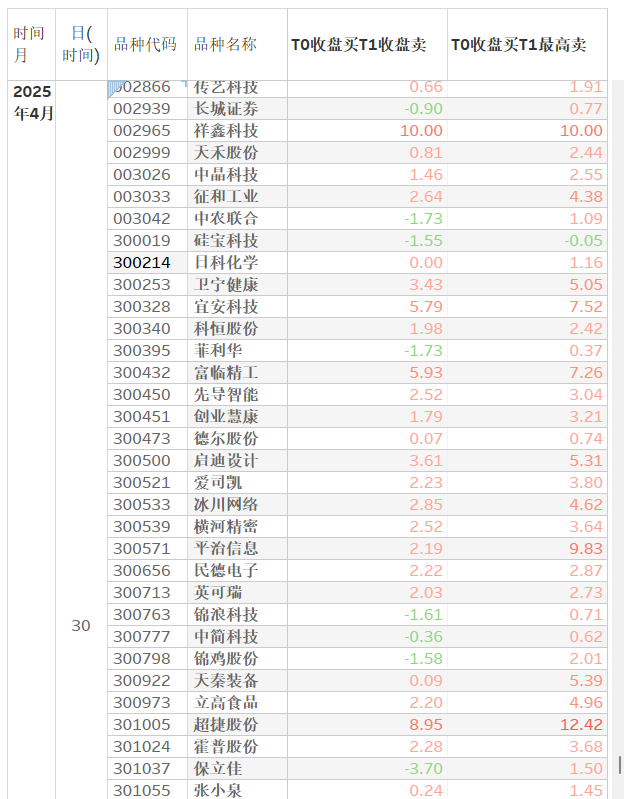This screenshot has height=799, width=624.
Task: Click stock name 天禾股份
Action: [x=226, y=152]
